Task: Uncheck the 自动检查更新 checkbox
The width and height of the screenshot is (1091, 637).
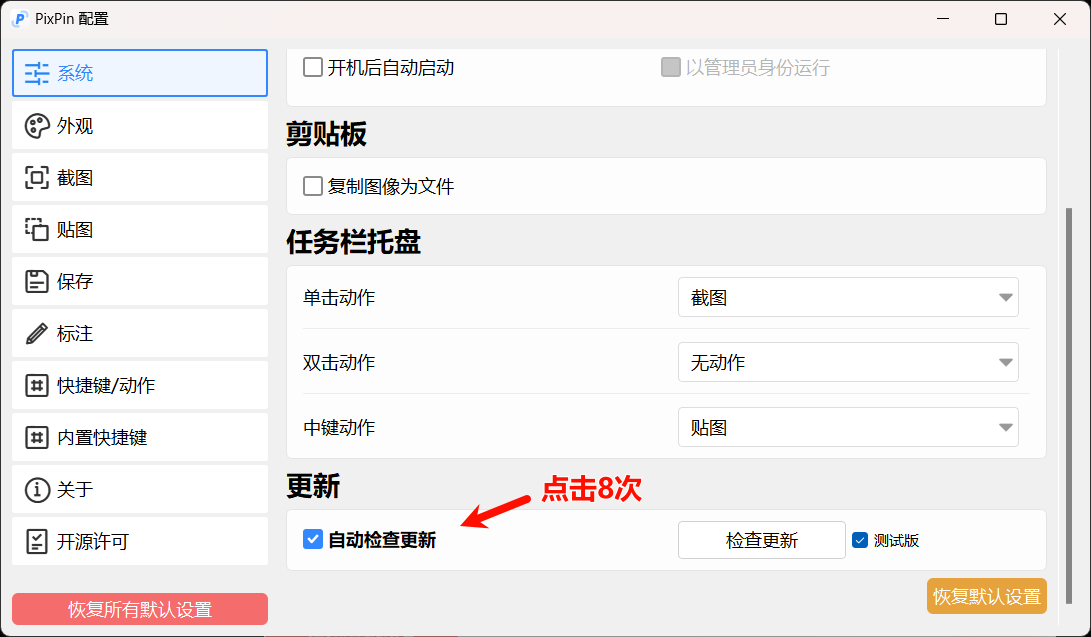Action: tap(313, 540)
